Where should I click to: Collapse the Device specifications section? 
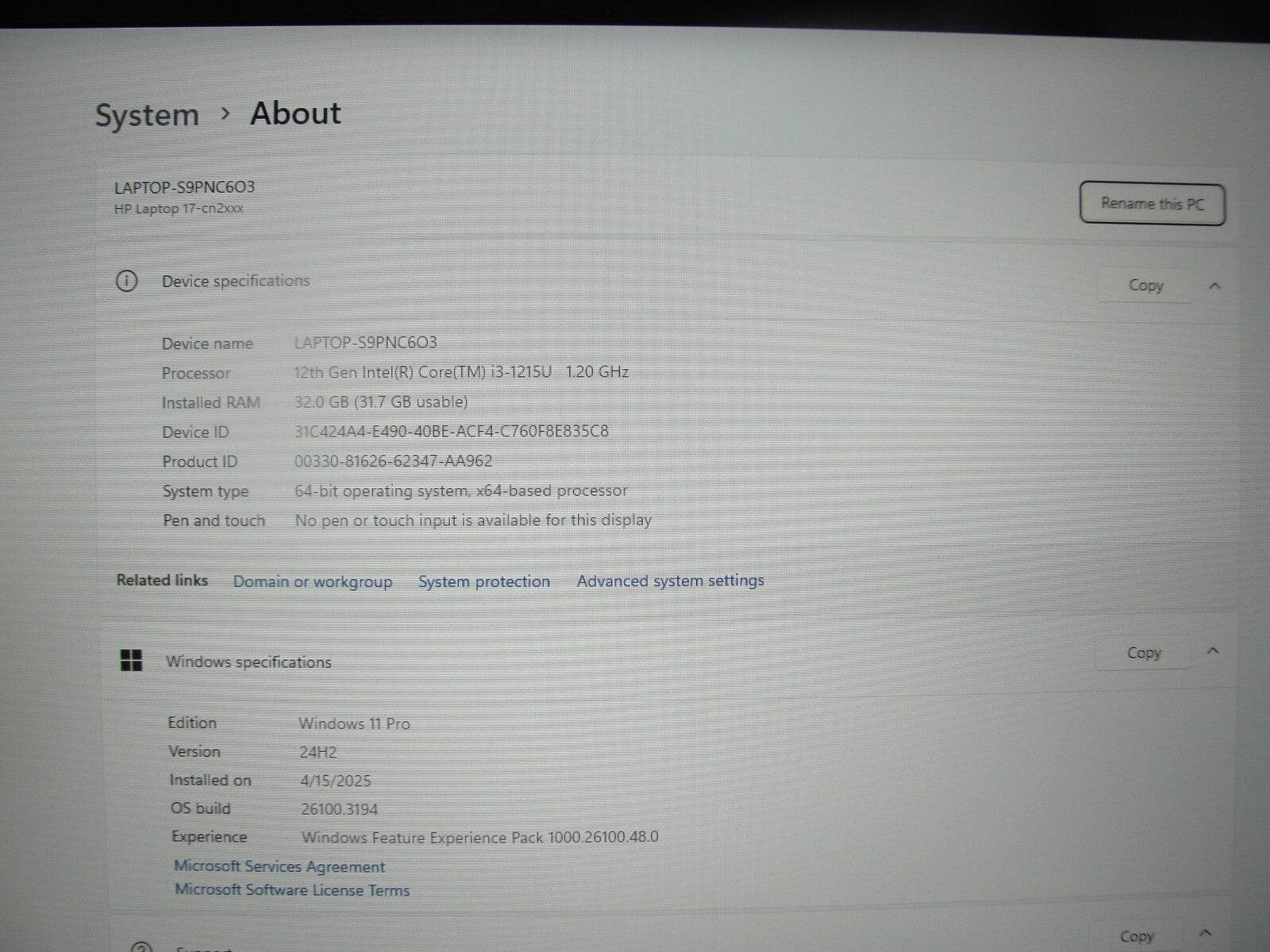pyautogui.click(x=1214, y=286)
